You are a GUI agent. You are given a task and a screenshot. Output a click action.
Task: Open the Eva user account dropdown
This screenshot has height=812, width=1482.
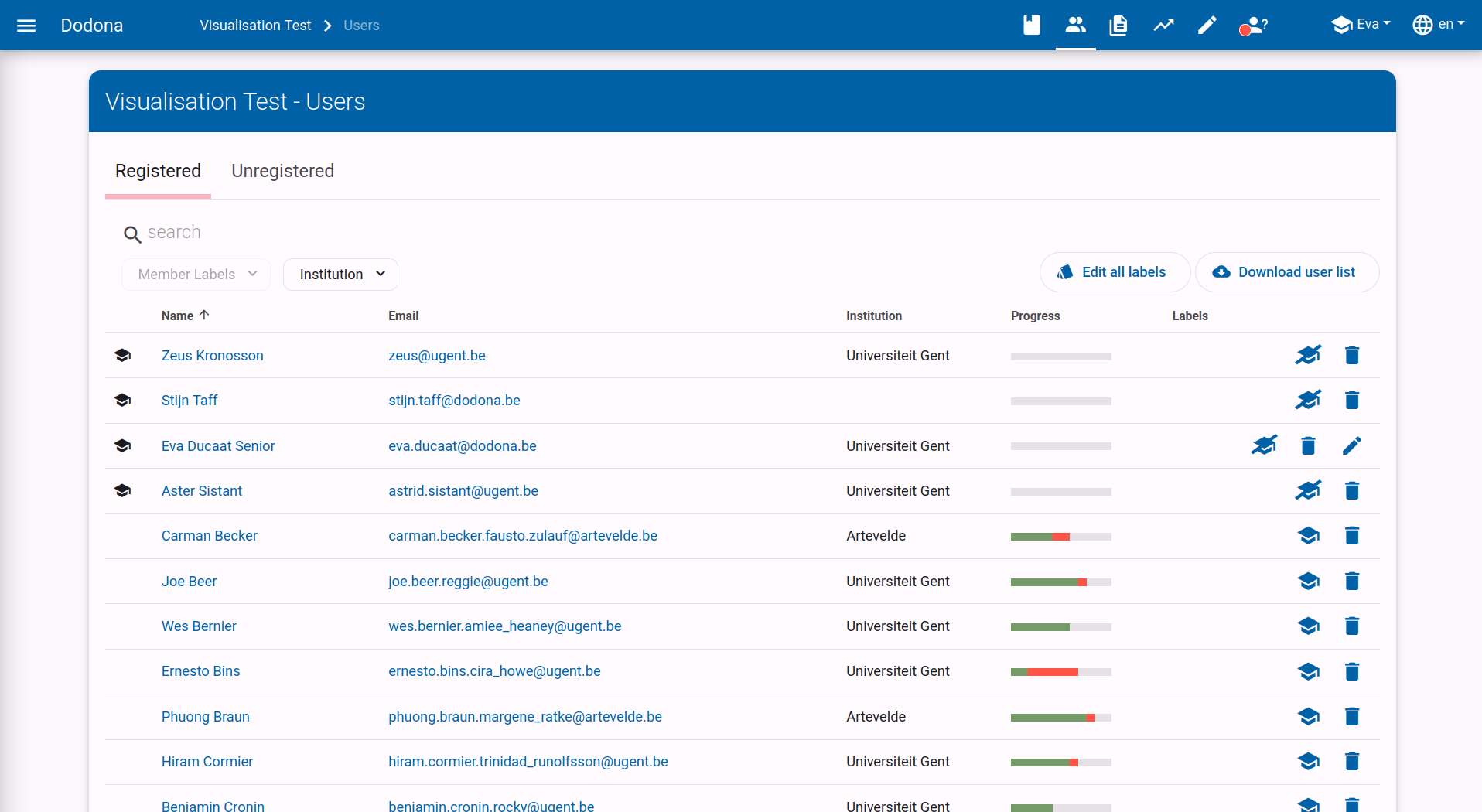tap(1361, 25)
